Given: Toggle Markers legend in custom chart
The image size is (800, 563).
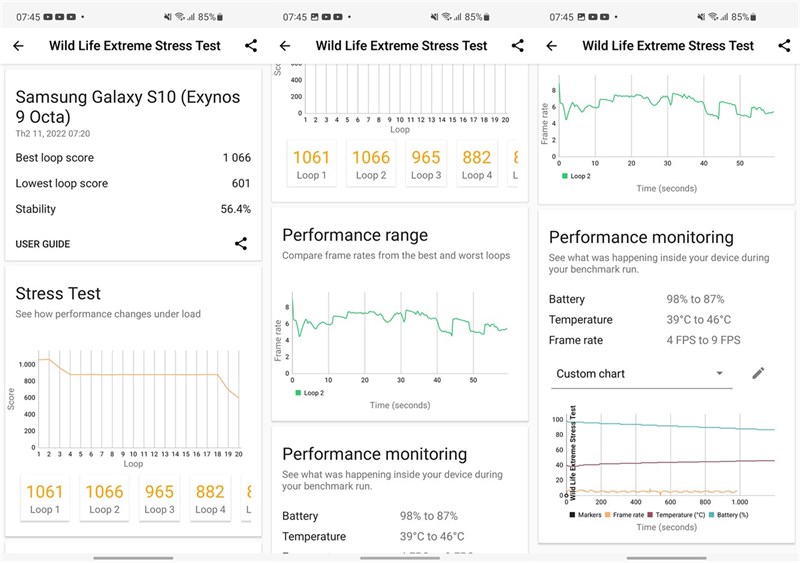Looking at the screenshot, I should 586,515.
